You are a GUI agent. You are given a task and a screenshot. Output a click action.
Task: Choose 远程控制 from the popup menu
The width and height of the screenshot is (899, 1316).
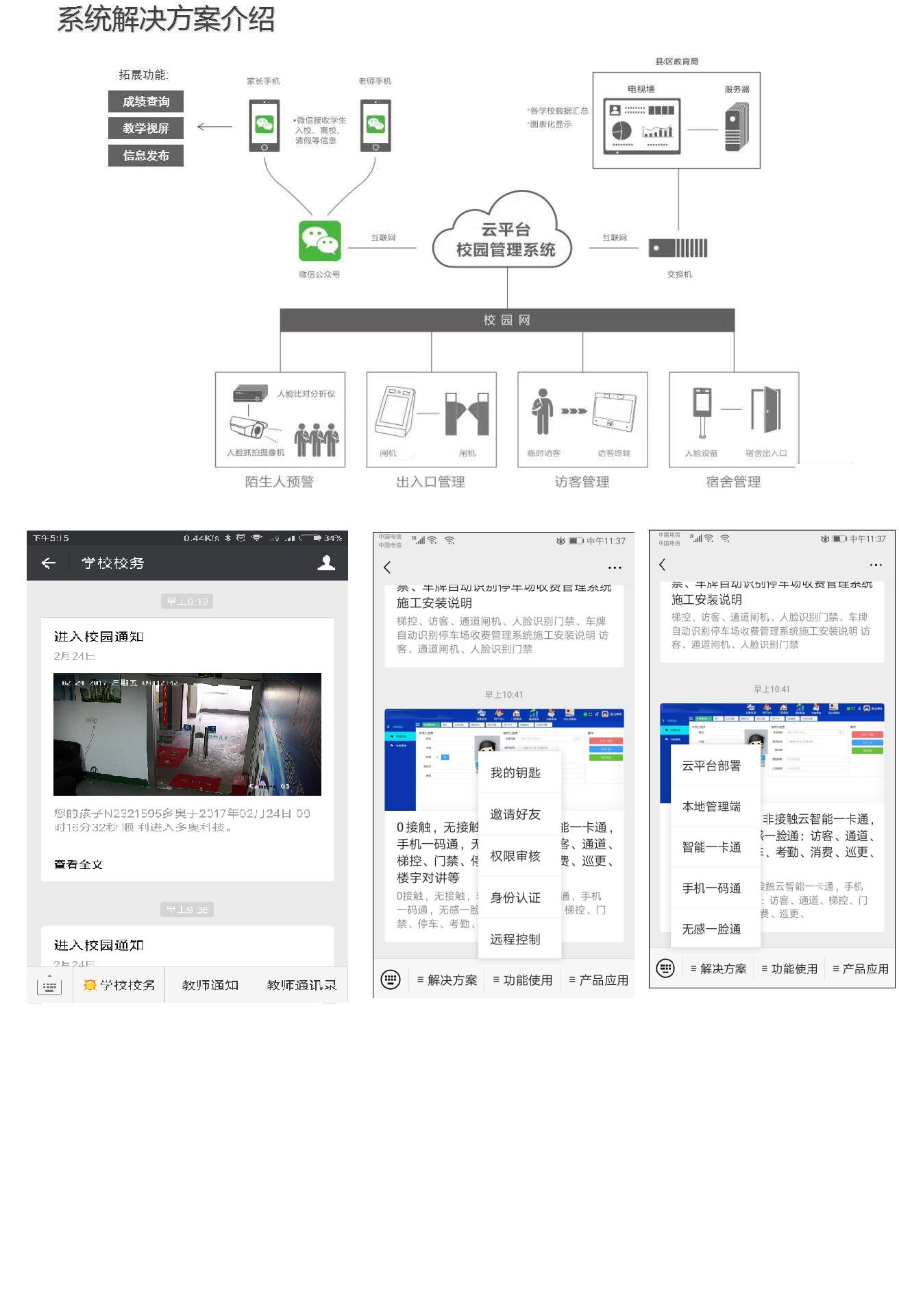(519, 939)
